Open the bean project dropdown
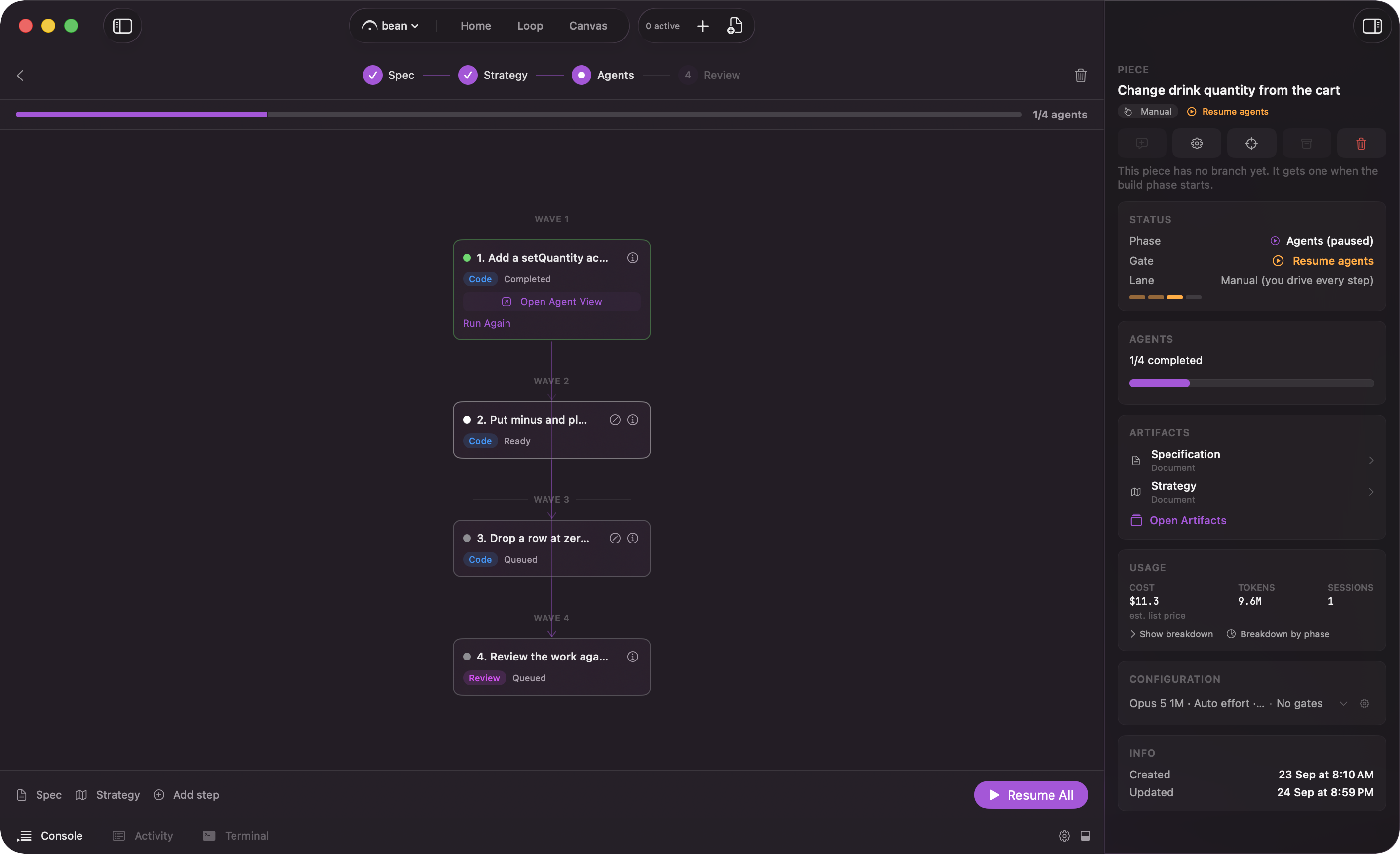The height and width of the screenshot is (854, 1400). pyautogui.click(x=390, y=26)
